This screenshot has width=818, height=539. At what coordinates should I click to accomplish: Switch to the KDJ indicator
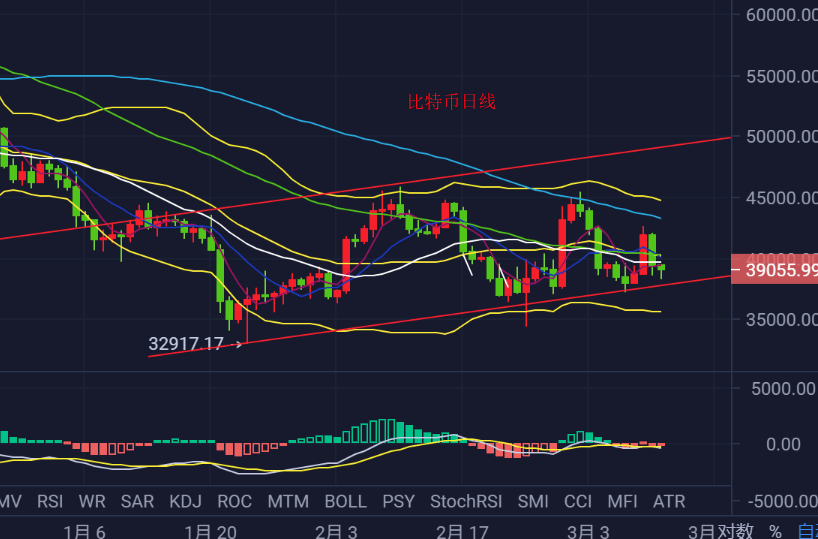[185, 501]
